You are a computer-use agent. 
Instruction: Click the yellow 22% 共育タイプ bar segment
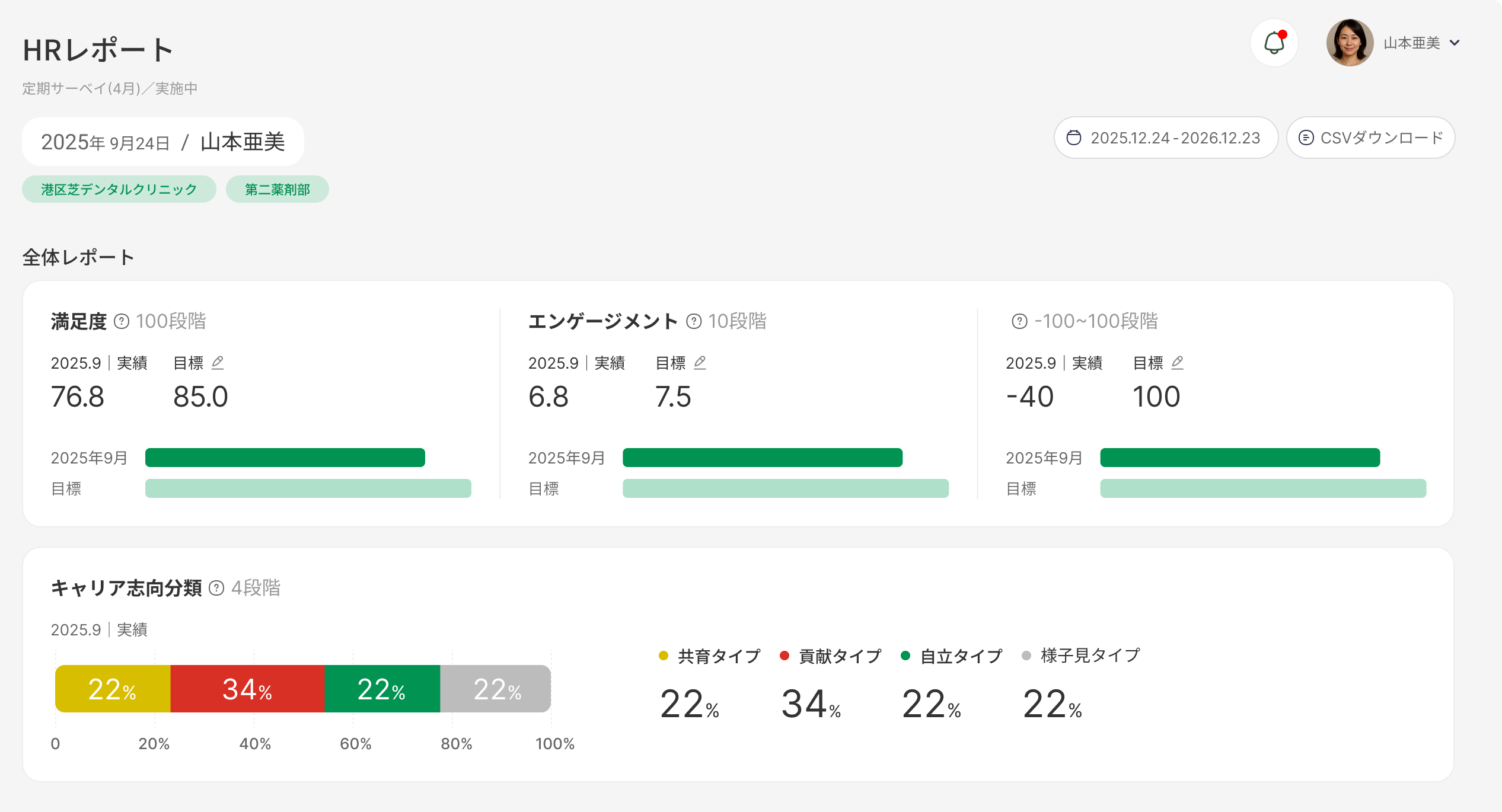click(113, 689)
